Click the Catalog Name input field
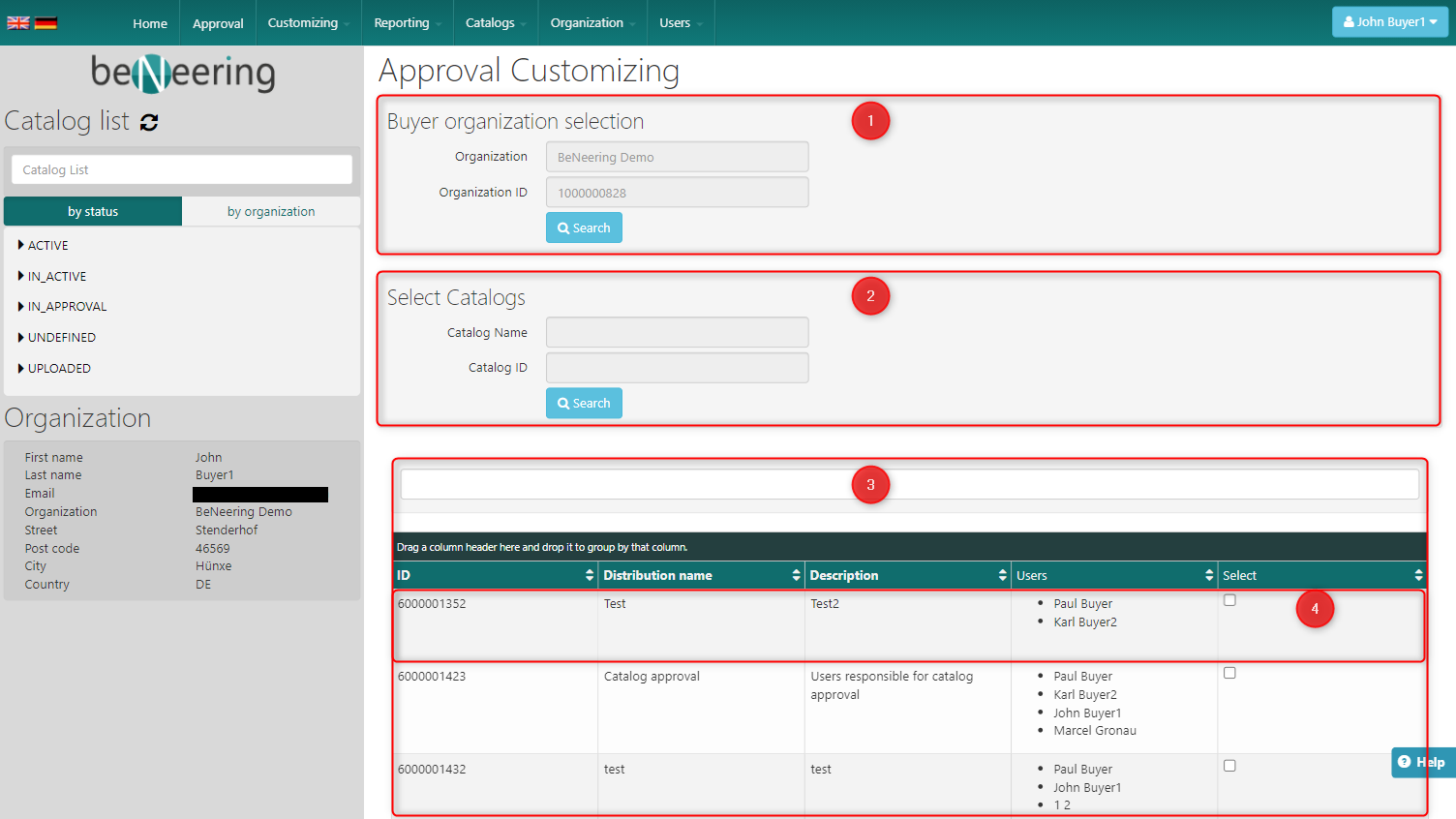 pos(677,332)
